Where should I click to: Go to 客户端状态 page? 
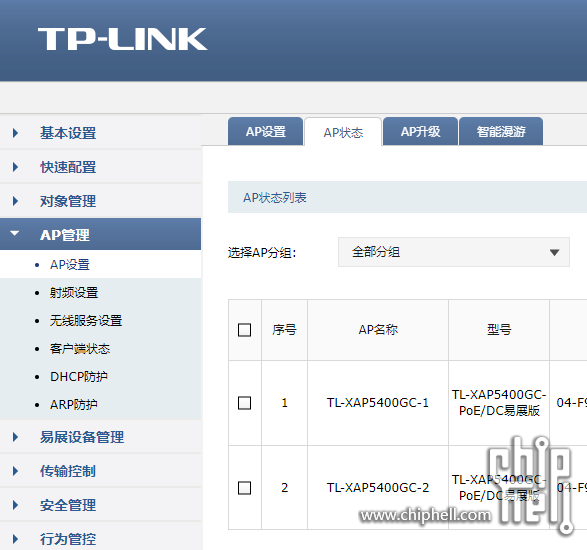point(80,349)
